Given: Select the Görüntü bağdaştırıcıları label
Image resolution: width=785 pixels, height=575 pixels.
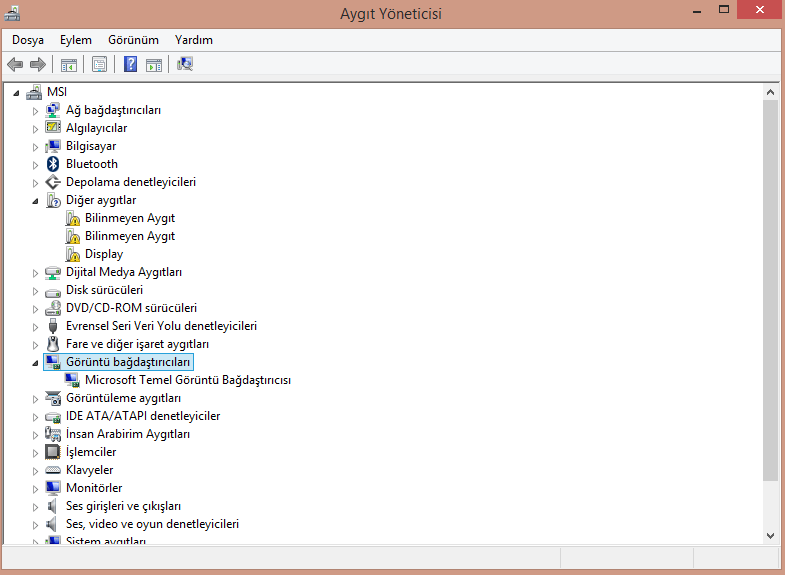Looking at the screenshot, I should point(128,362).
